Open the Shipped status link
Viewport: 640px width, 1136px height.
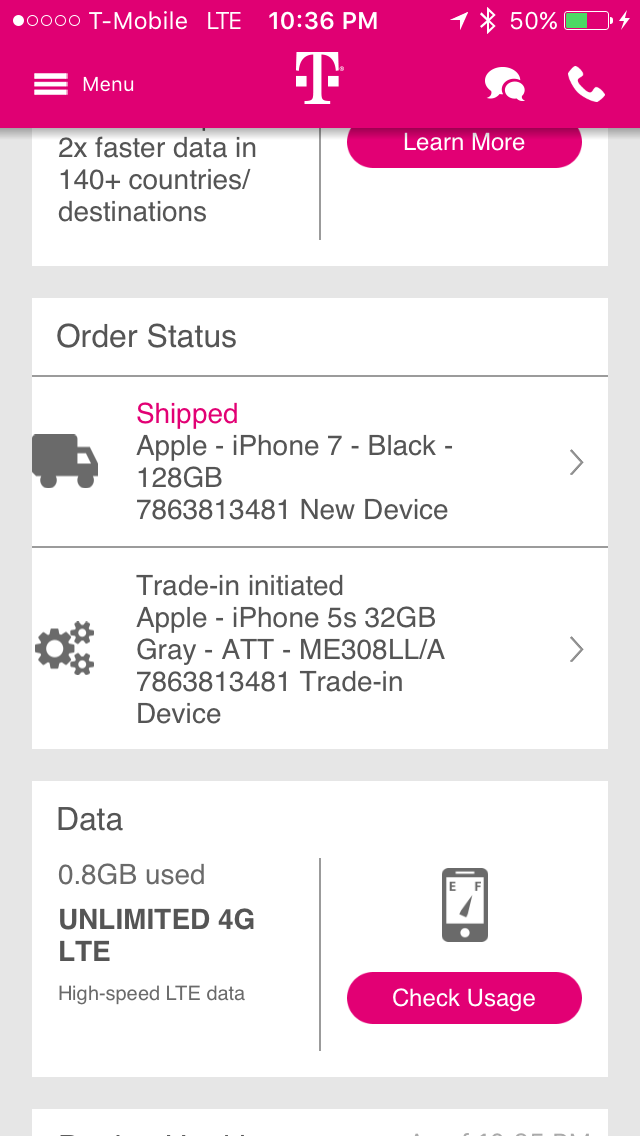pos(187,414)
